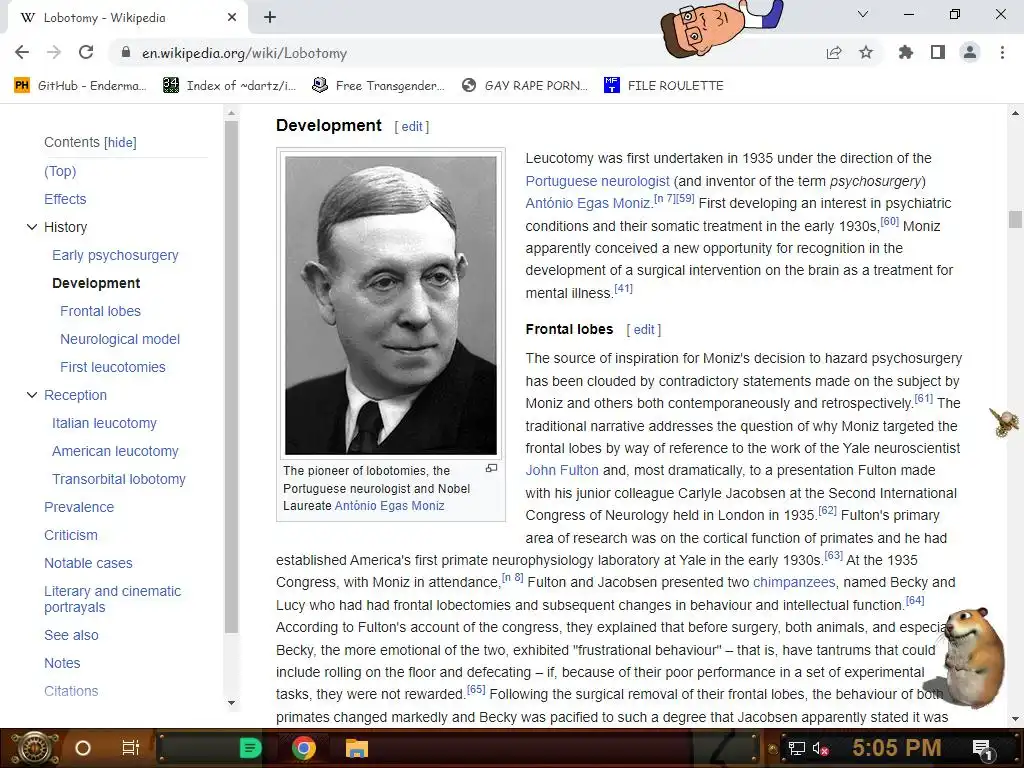The height and width of the screenshot is (768, 1024).
Task: Hide the Contents sidebar
Action: [x=120, y=142]
